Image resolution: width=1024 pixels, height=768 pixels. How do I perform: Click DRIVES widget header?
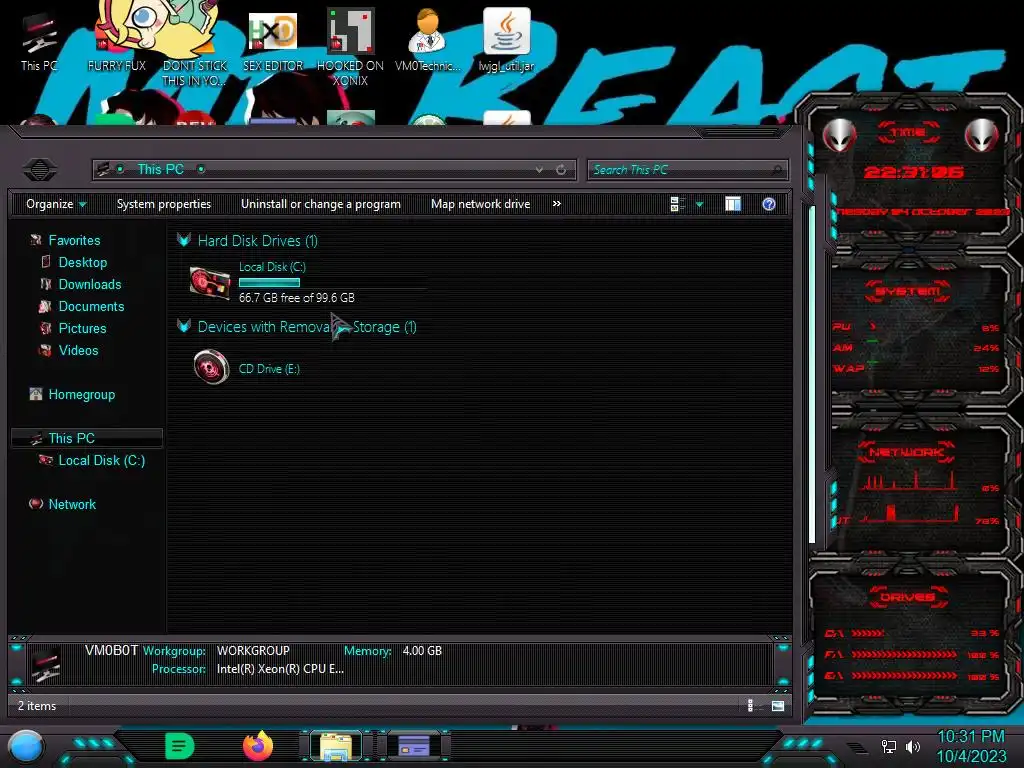(907, 597)
